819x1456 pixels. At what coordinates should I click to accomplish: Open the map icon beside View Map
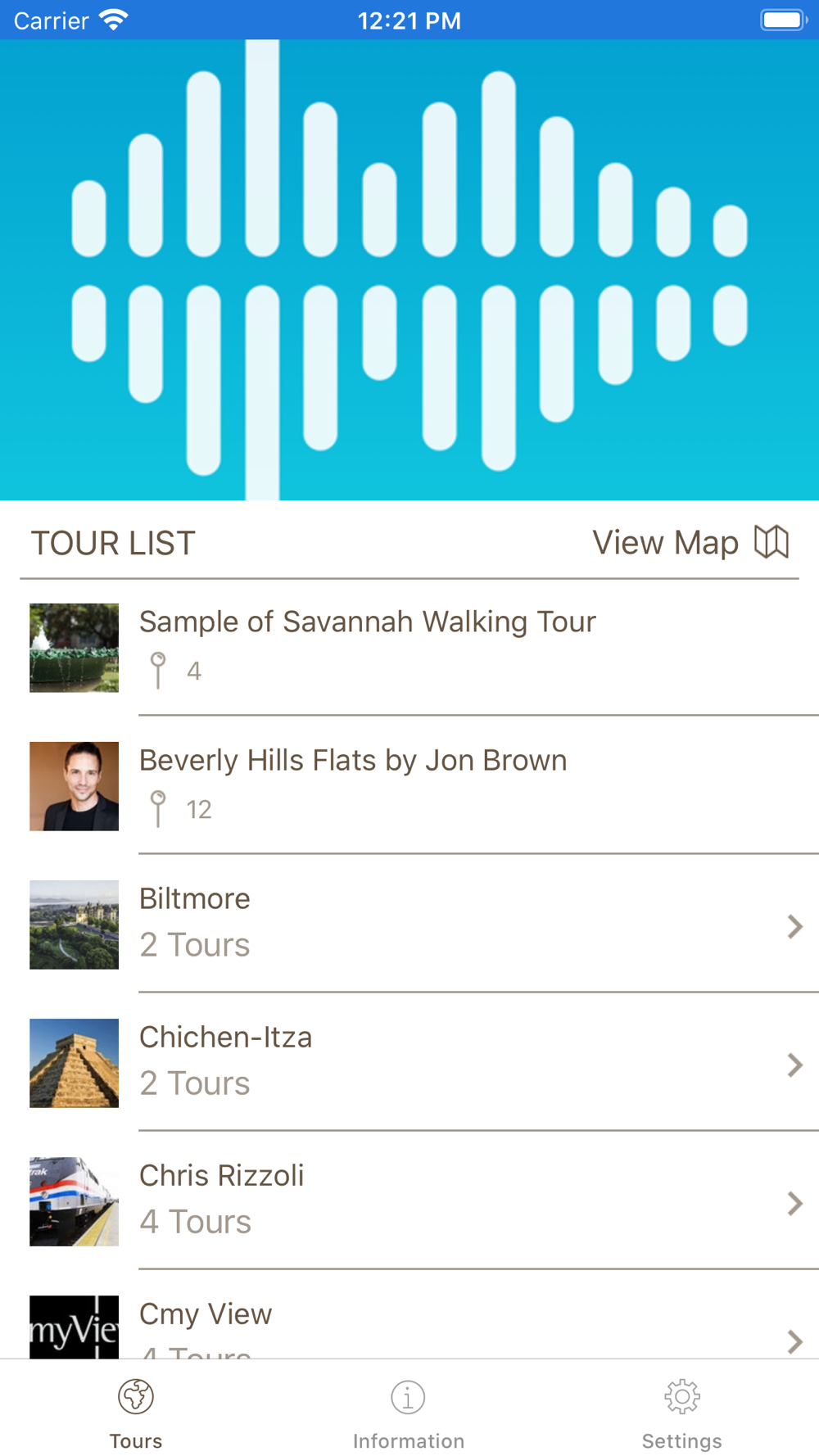click(x=771, y=542)
